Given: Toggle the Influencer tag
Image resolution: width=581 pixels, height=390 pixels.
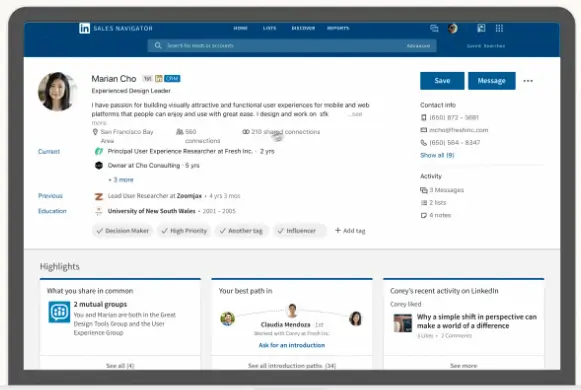Looking at the screenshot, I should (300, 231).
